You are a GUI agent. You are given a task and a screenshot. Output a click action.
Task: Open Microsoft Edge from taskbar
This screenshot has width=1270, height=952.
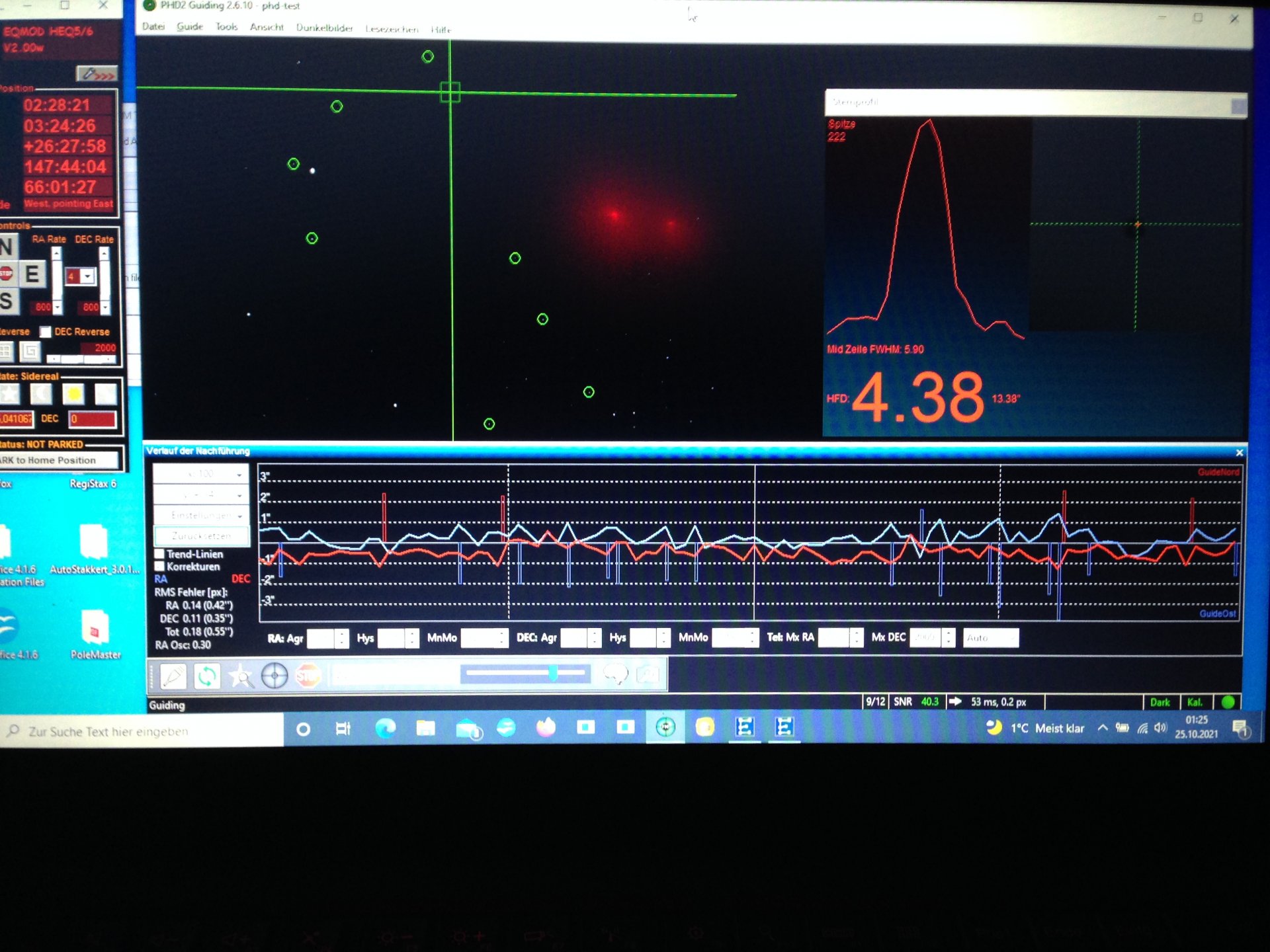click(x=385, y=729)
